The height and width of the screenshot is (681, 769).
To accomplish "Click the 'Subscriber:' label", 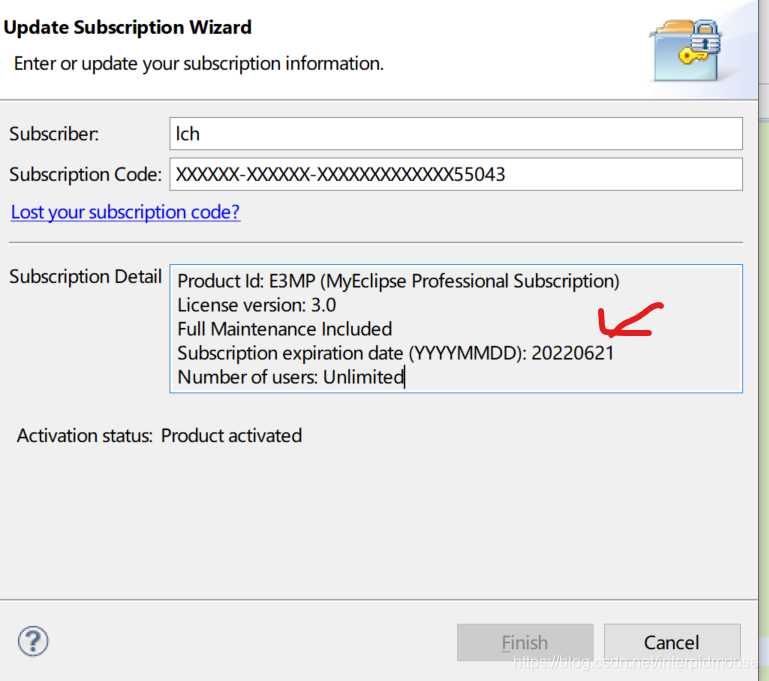I will [54, 134].
